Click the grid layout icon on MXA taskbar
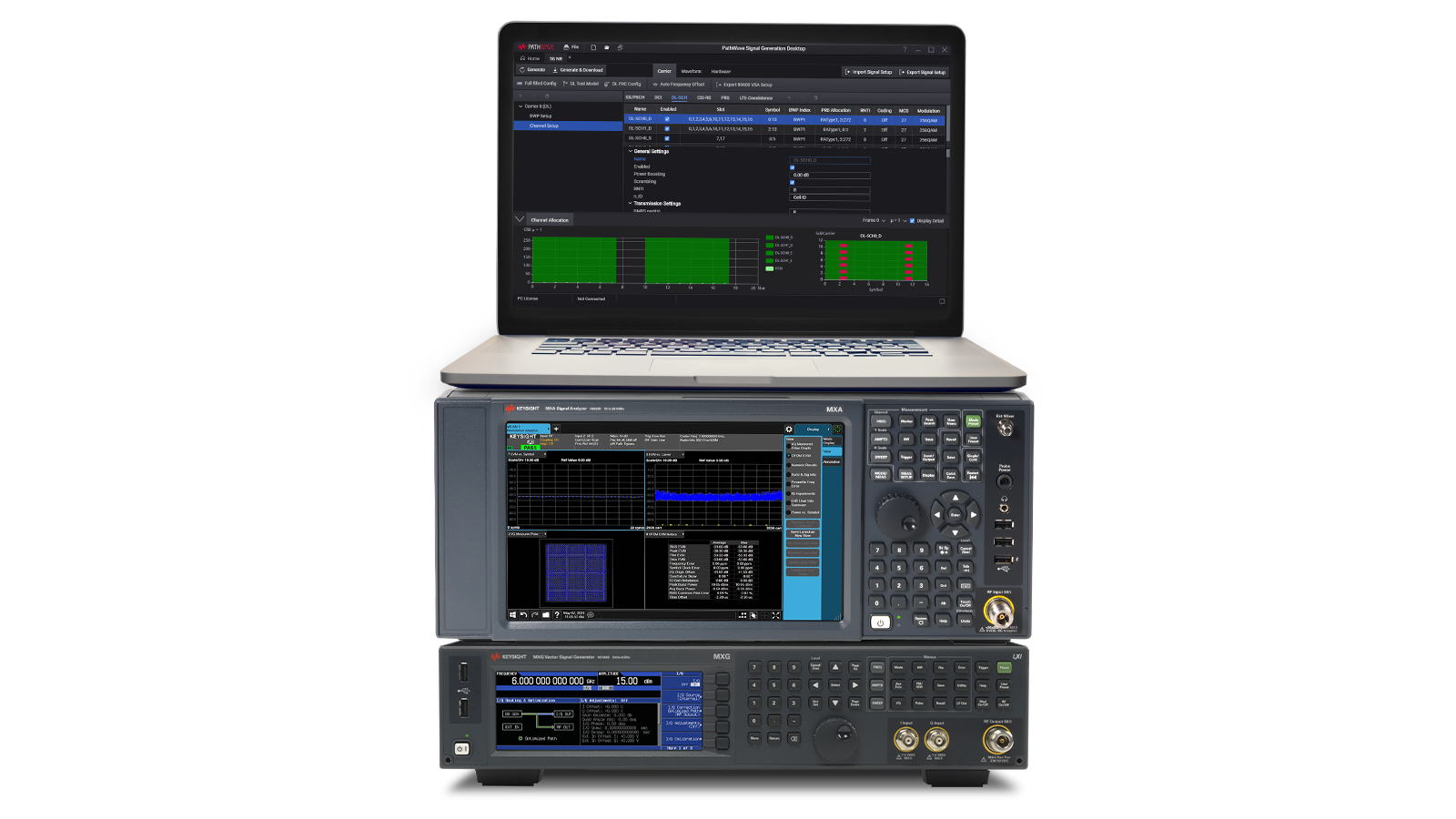The image size is (1456, 819). click(743, 615)
